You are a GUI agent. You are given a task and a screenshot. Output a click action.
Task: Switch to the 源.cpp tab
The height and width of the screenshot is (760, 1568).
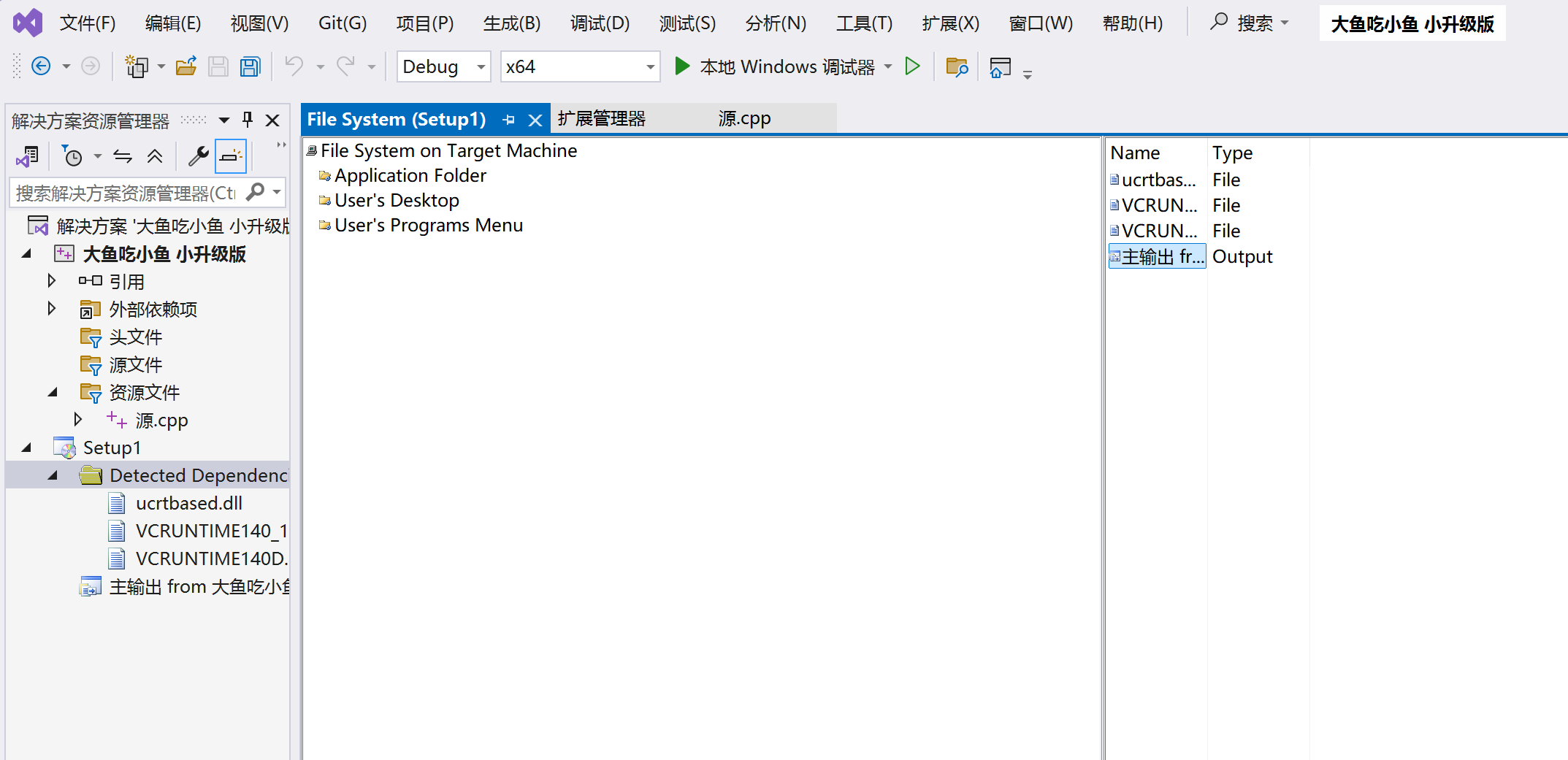pos(744,119)
